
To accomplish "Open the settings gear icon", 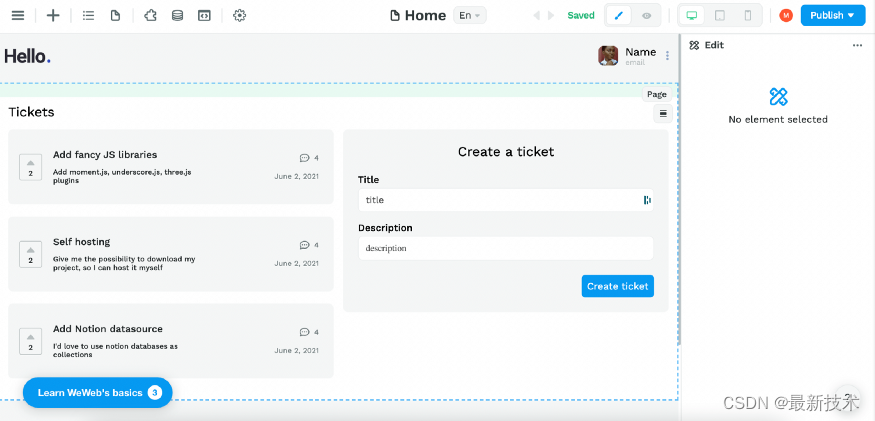I will pos(239,15).
